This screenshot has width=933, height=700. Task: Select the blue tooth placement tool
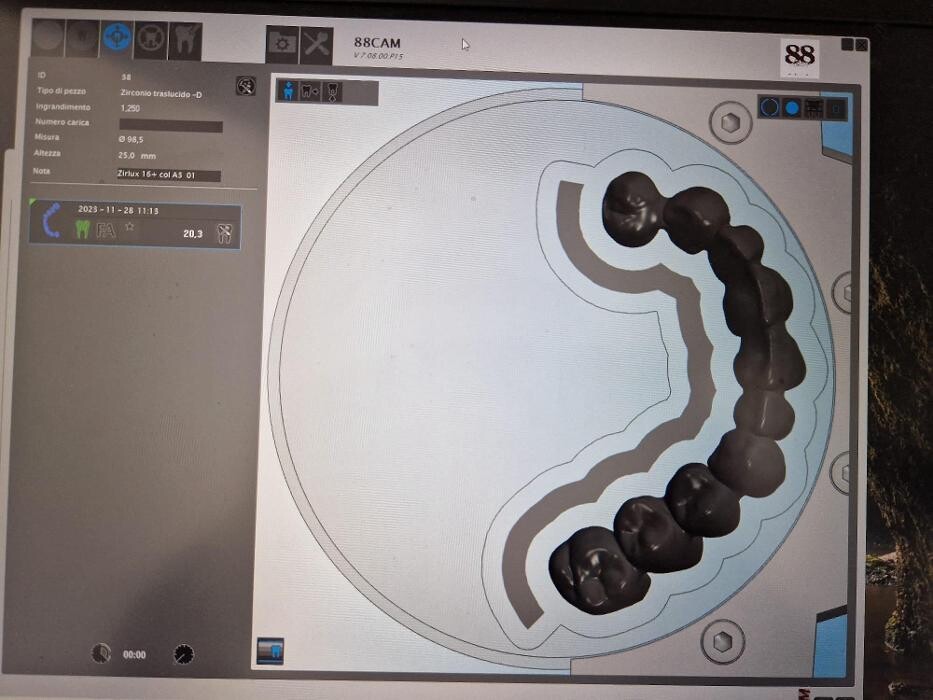click(289, 92)
